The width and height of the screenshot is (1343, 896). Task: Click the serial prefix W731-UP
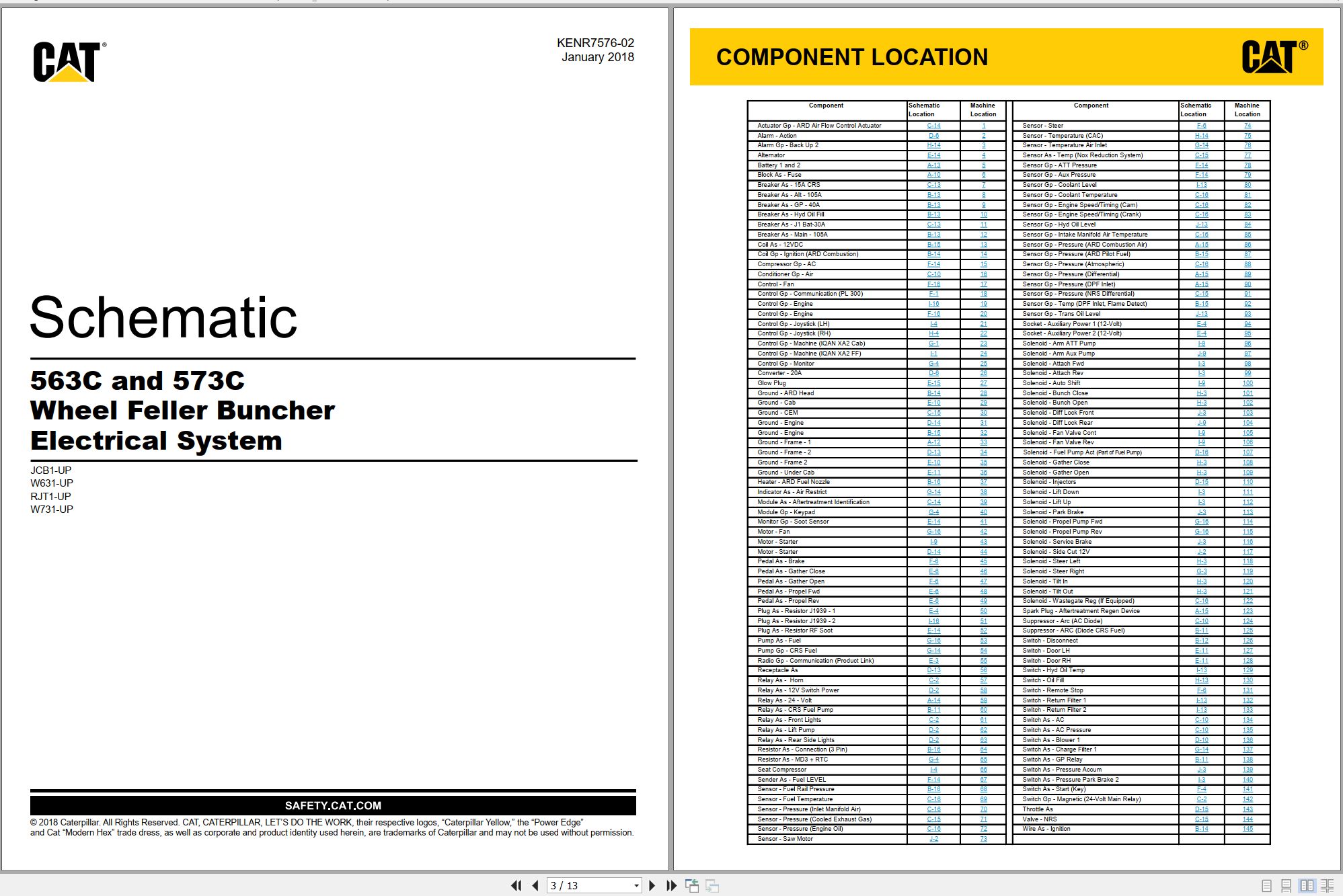pos(52,510)
